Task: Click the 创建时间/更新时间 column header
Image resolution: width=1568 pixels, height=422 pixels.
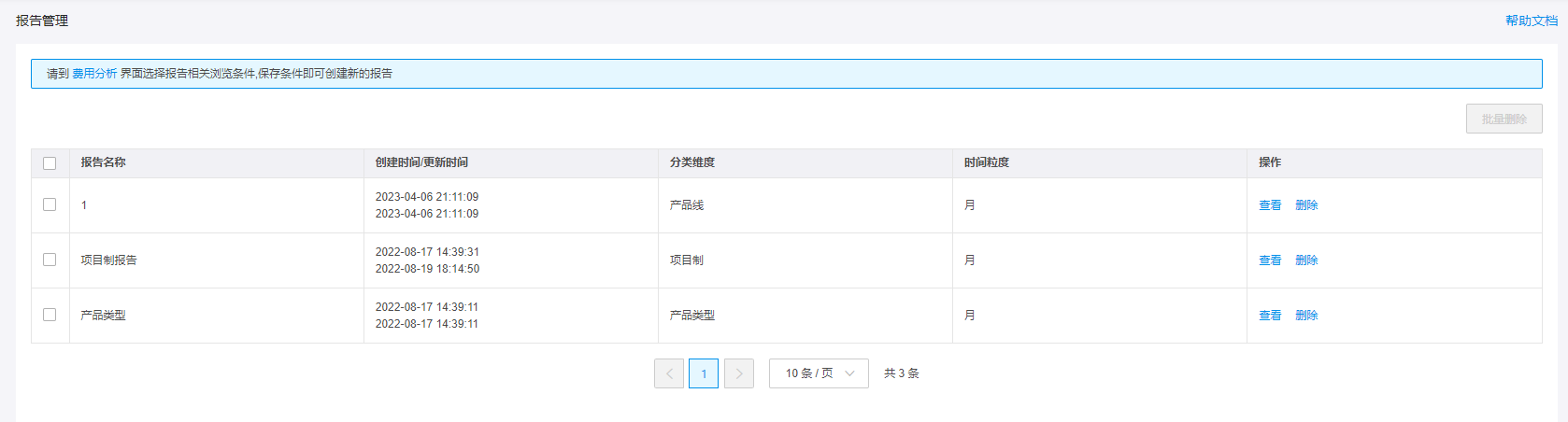Action: tap(421, 162)
